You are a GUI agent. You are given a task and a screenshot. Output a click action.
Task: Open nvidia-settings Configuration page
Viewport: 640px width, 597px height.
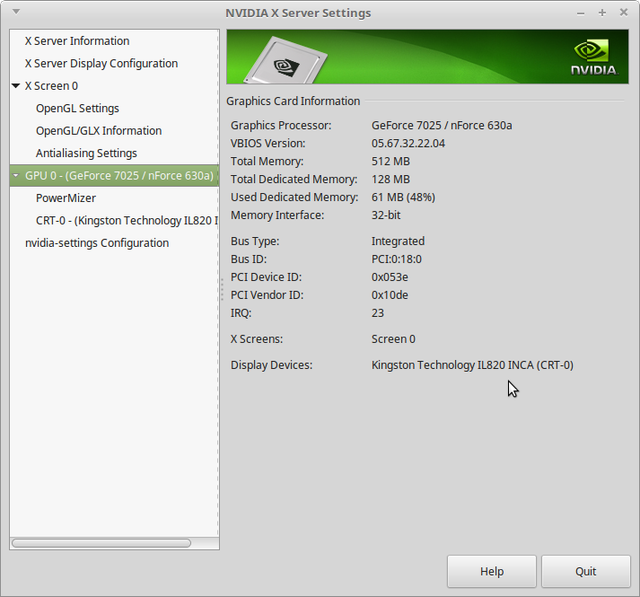114,243
